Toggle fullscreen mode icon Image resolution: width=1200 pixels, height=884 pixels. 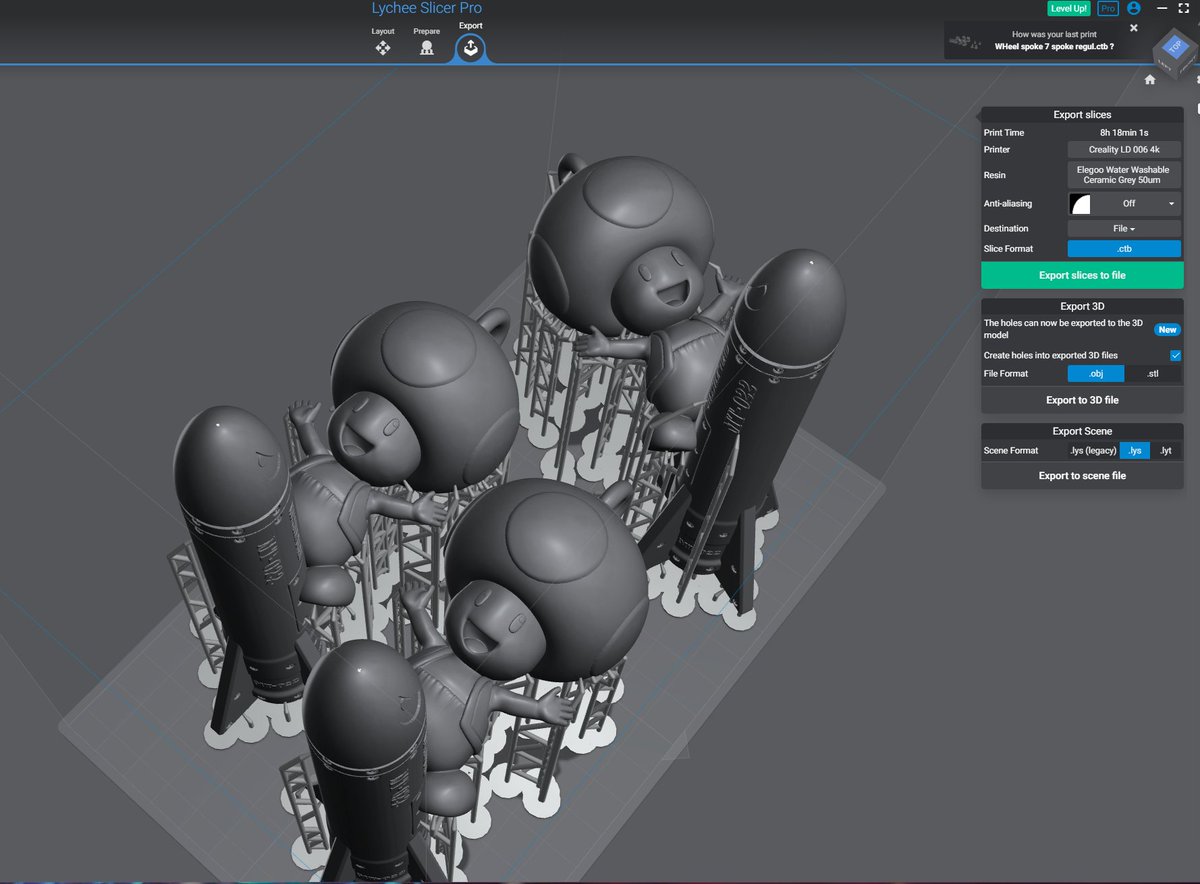(x=1185, y=8)
